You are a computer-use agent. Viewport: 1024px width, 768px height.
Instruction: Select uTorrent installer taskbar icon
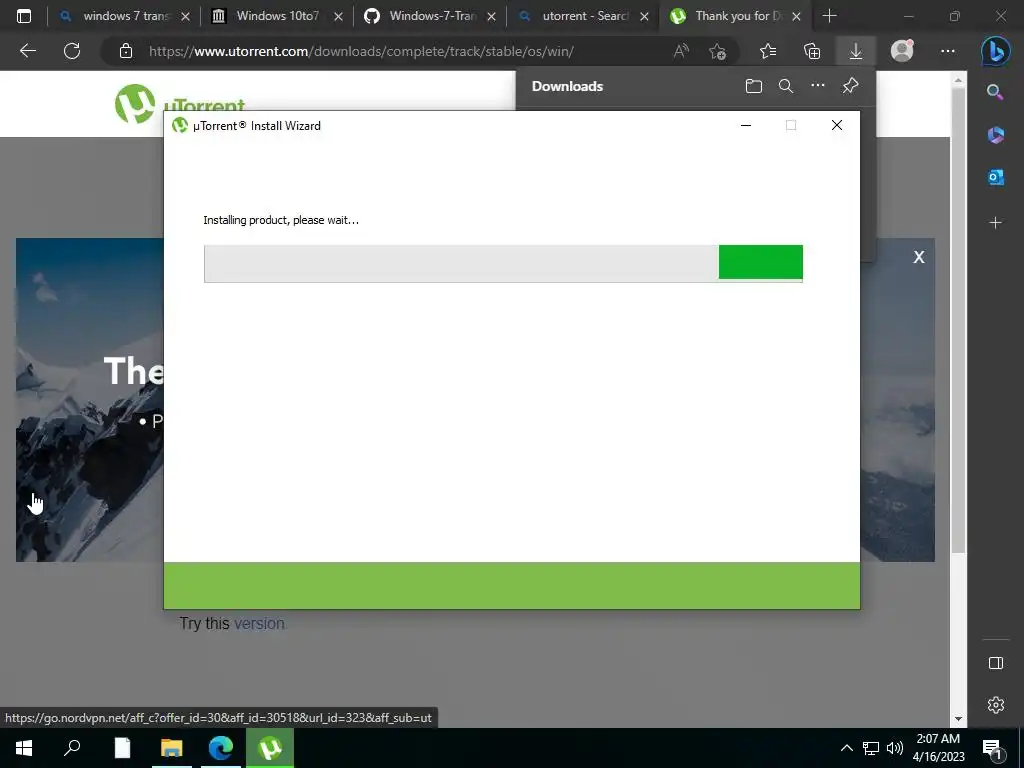(270, 748)
